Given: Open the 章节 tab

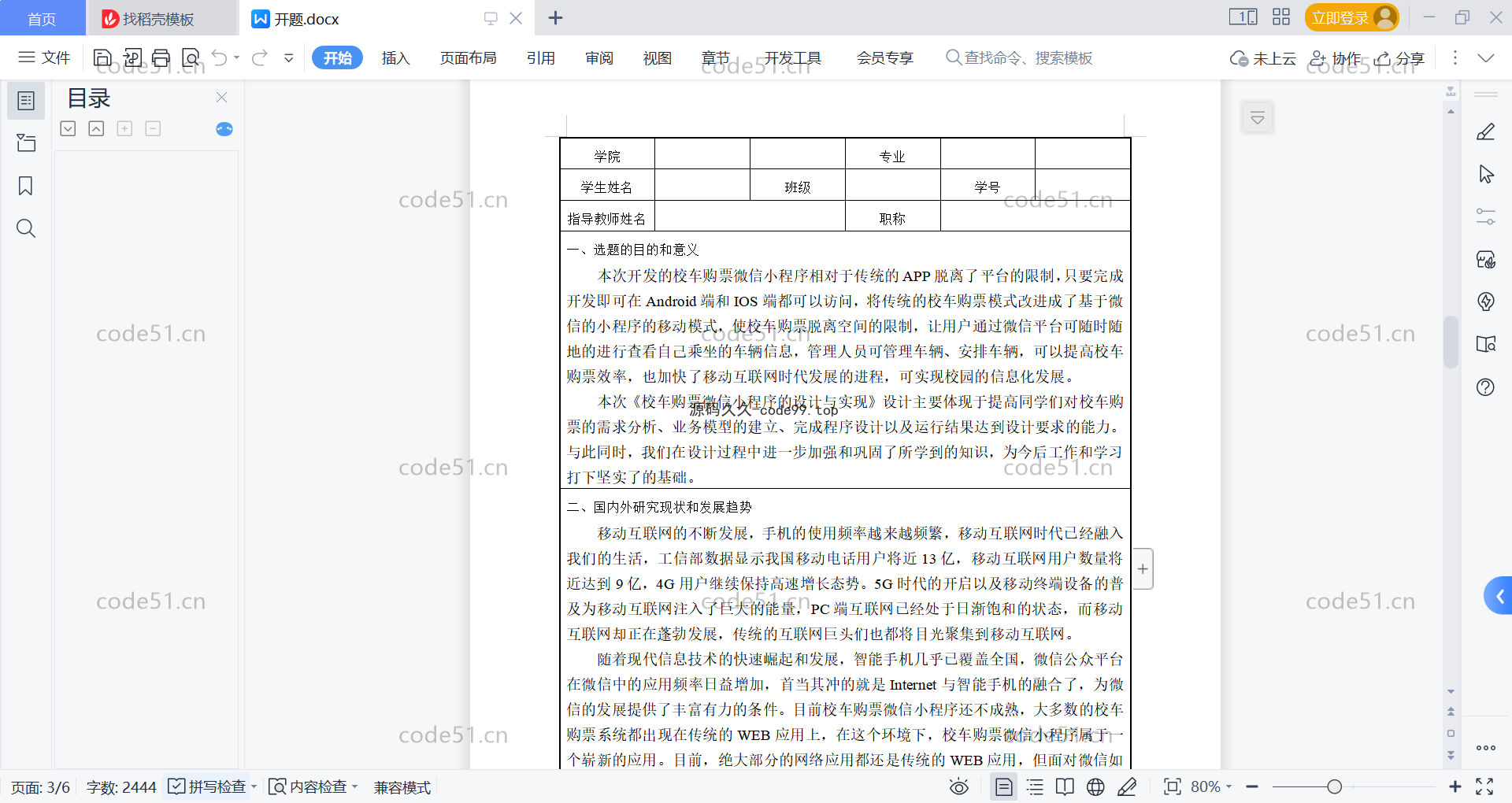Looking at the screenshot, I should click(716, 57).
